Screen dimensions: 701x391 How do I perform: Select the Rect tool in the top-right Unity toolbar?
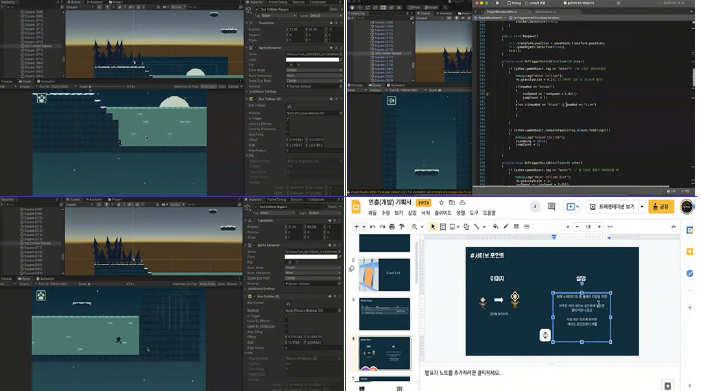click(x=383, y=8)
